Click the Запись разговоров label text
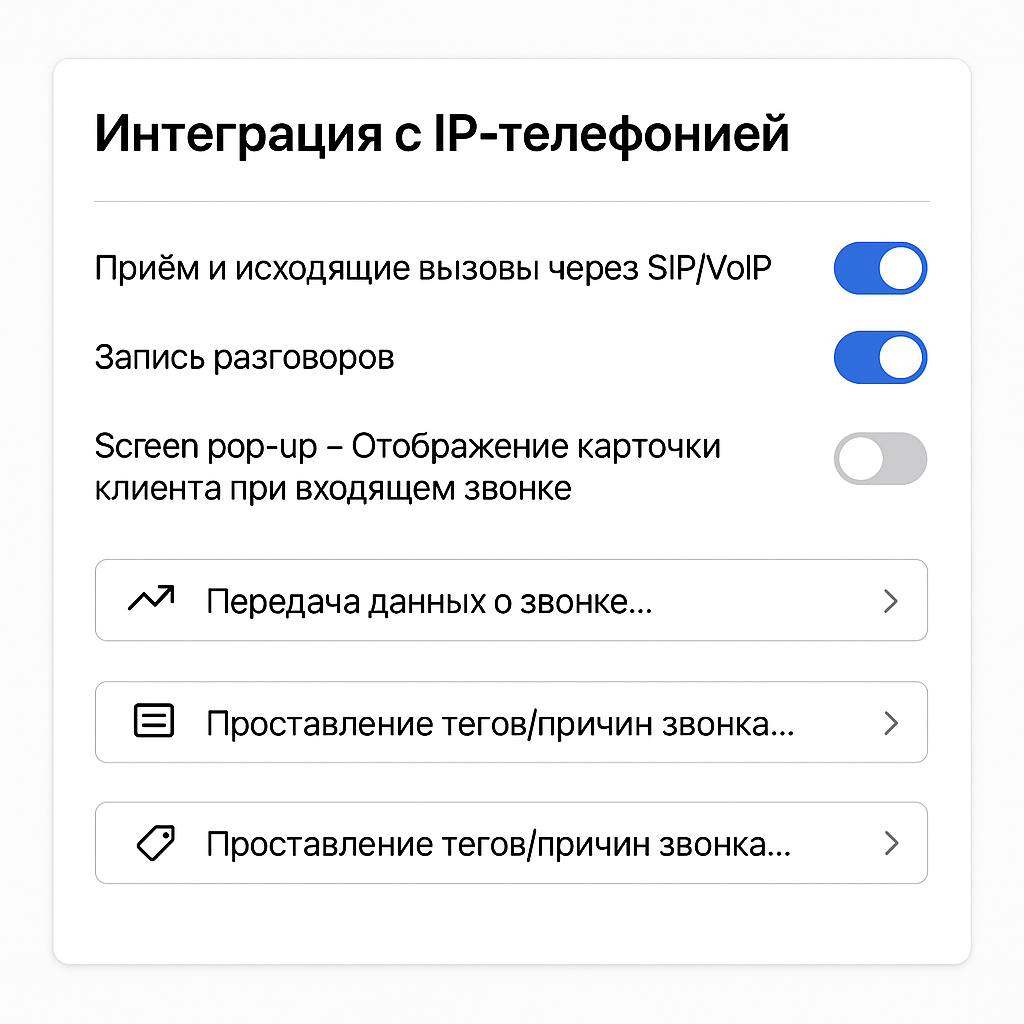Viewport: 1024px width, 1024px height. (244, 358)
